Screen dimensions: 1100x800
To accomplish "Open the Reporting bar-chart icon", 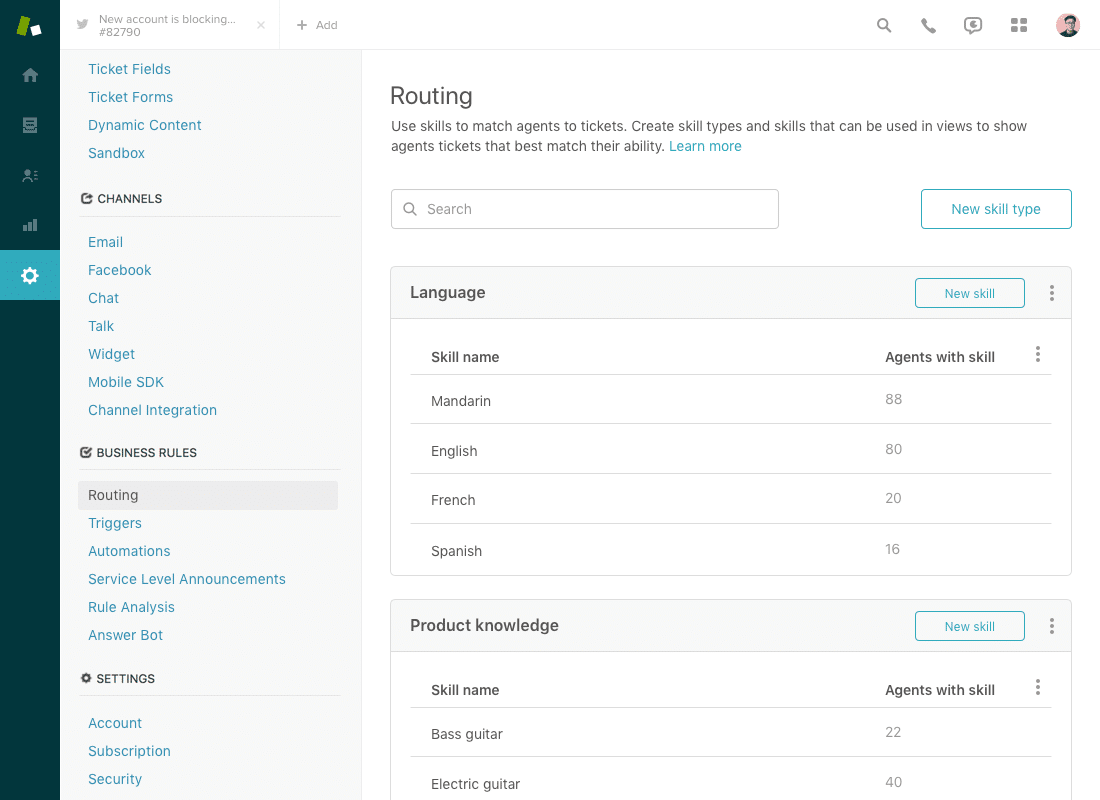I will [x=30, y=225].
